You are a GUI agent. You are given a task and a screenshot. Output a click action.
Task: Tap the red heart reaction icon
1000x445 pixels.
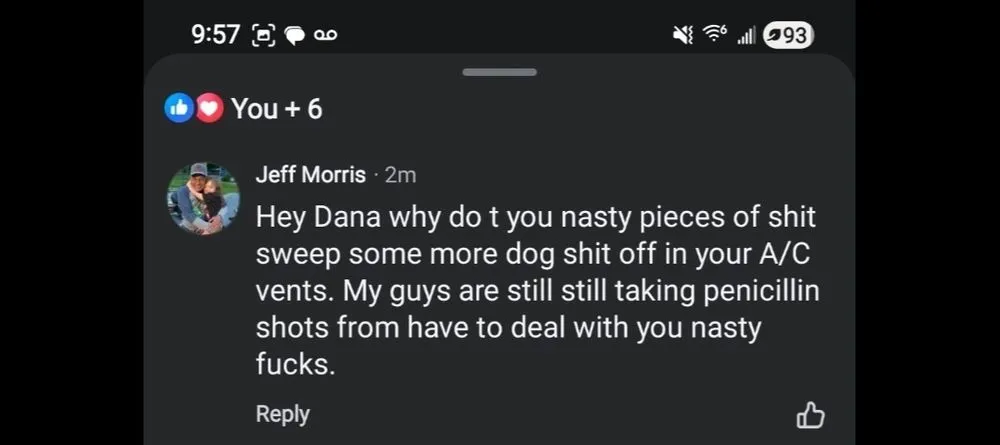[x=208, y=108]
